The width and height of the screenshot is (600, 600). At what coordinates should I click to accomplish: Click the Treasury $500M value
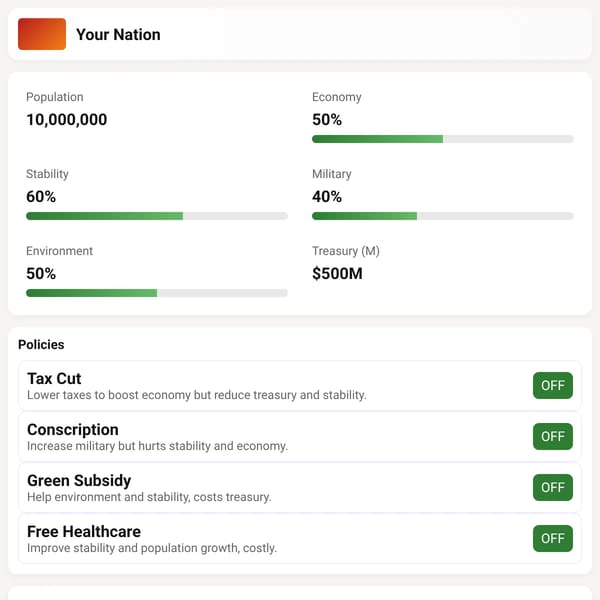tap(337, 274)
